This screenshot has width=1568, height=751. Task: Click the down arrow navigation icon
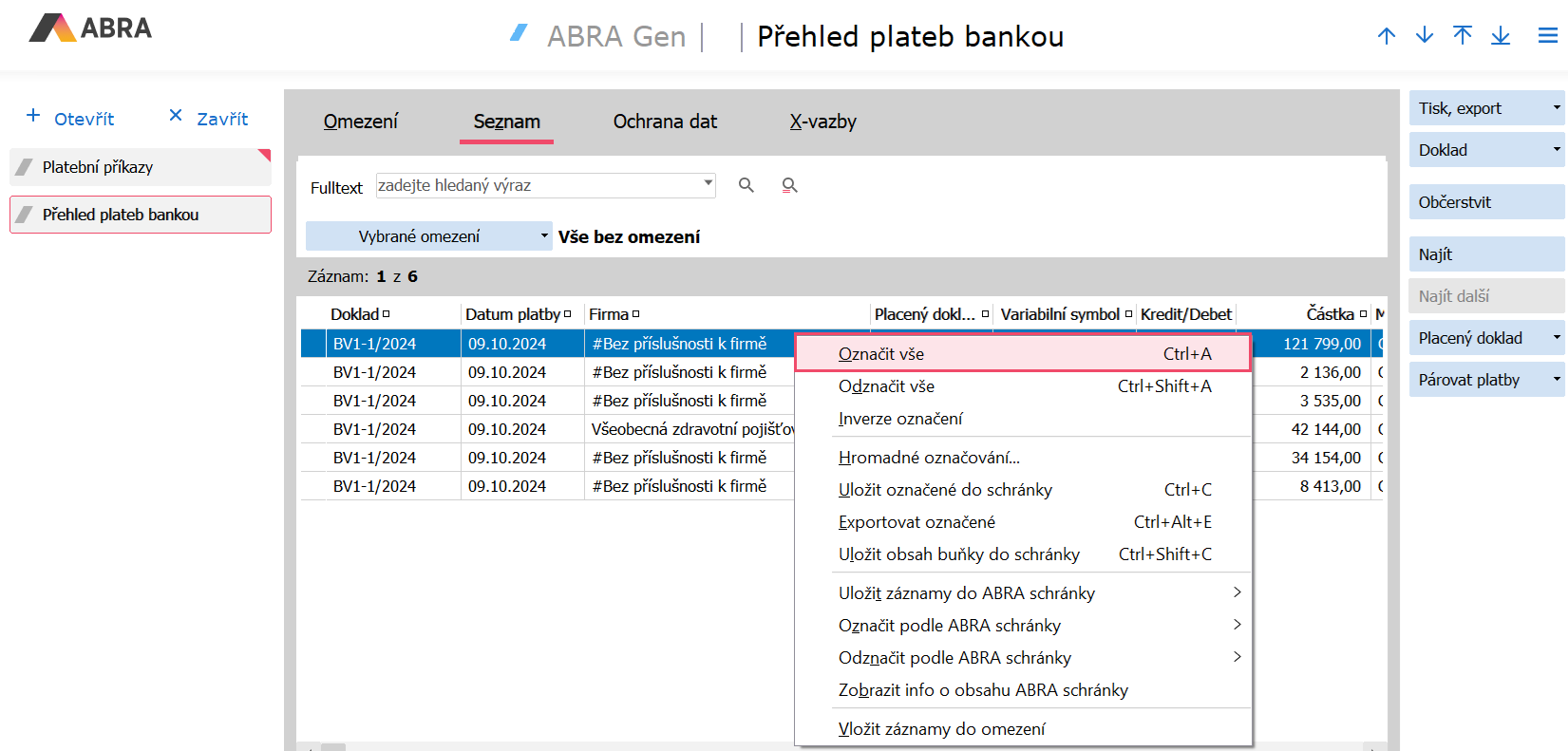[1425, 36]
